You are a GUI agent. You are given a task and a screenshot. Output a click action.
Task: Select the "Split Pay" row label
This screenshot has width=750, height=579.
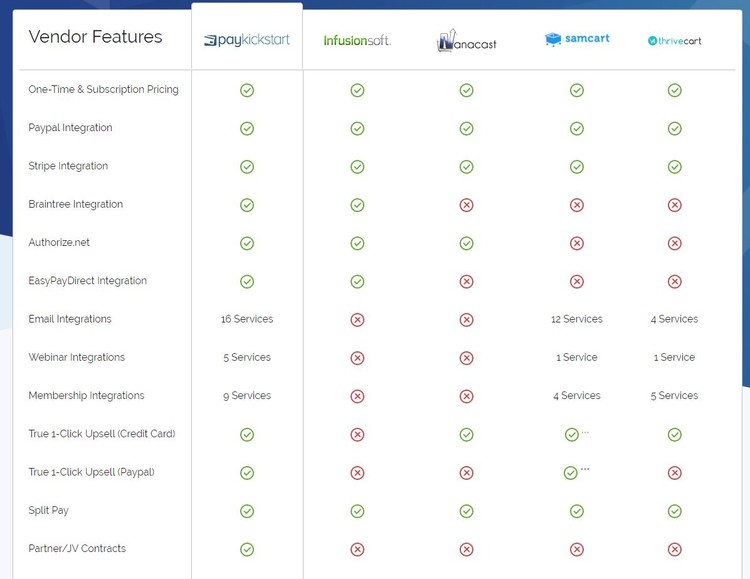[48, 511]
